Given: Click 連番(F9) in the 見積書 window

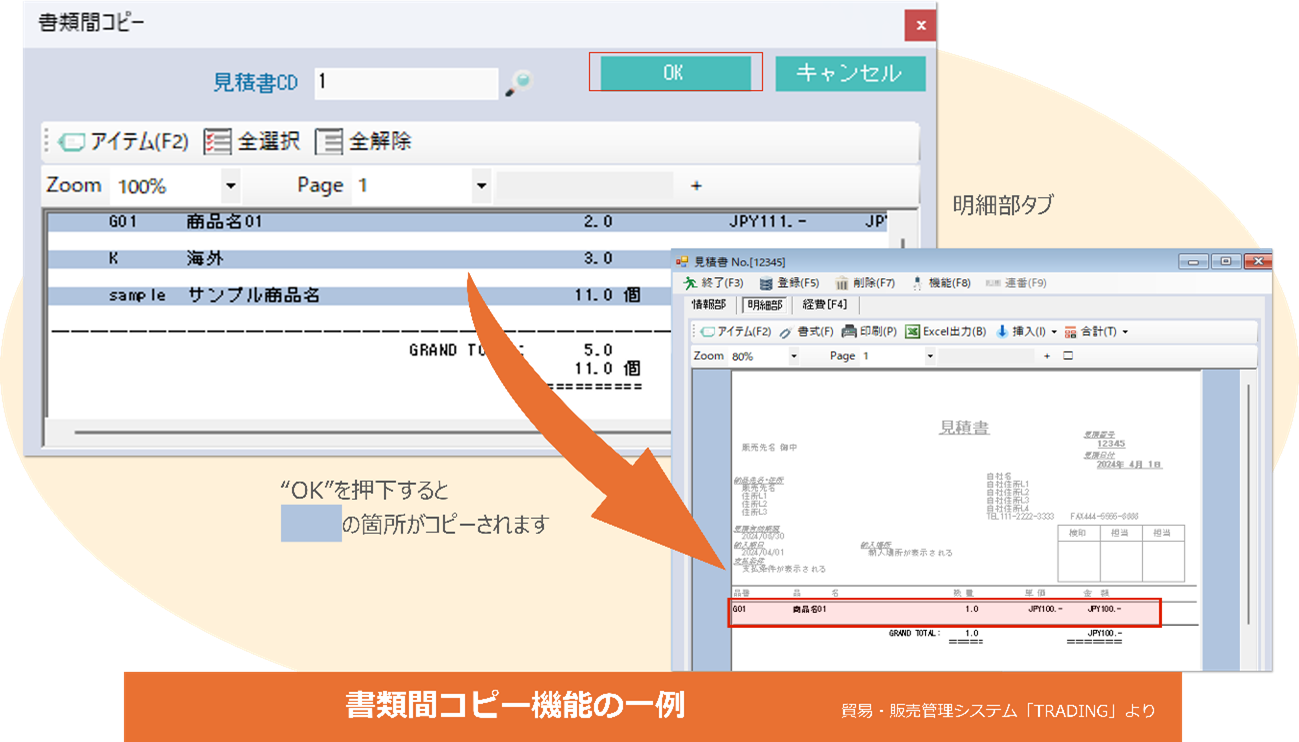Looking at the screenshot, I should (x=1016, y=283).
